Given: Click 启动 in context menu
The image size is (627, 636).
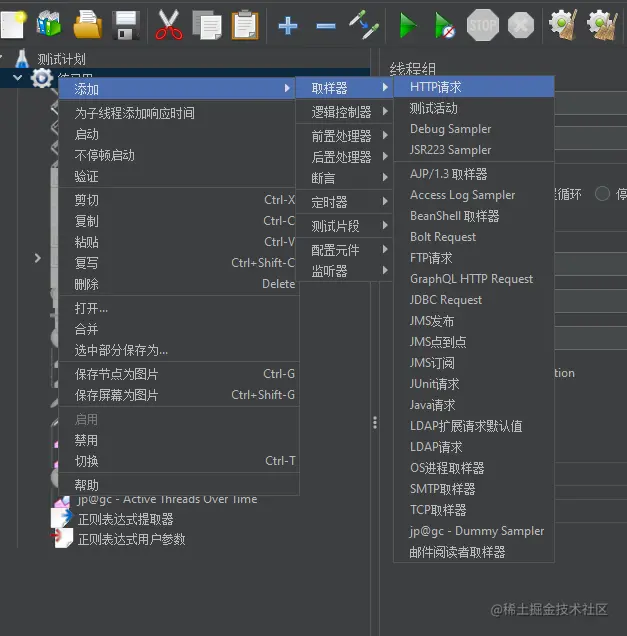Looking at the screenshot, I should point(176,134).
